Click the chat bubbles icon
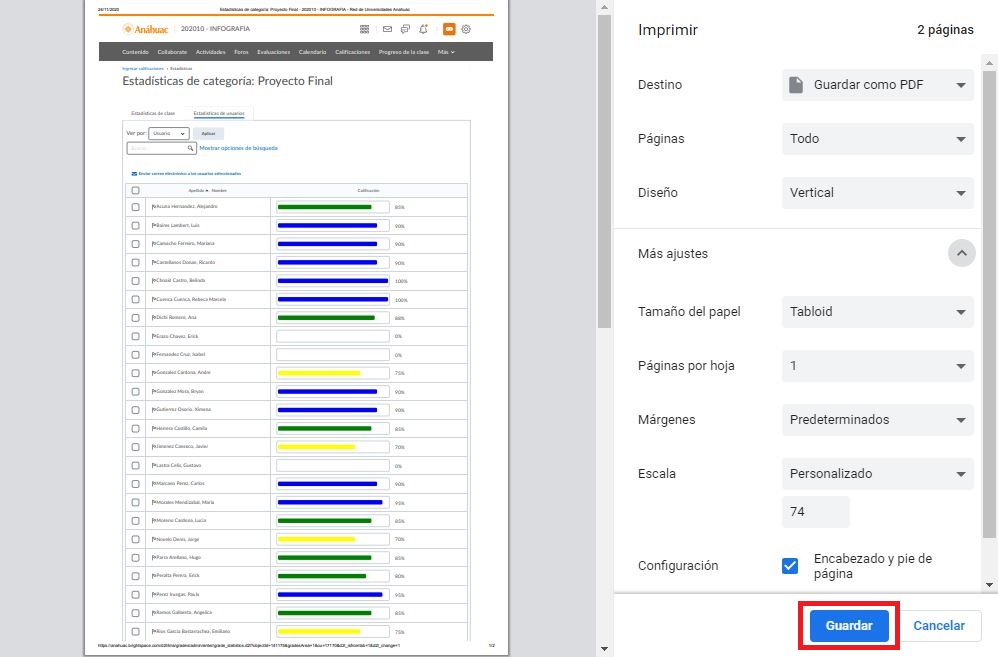Screen dimensions: 998x657 click(405, 29)
